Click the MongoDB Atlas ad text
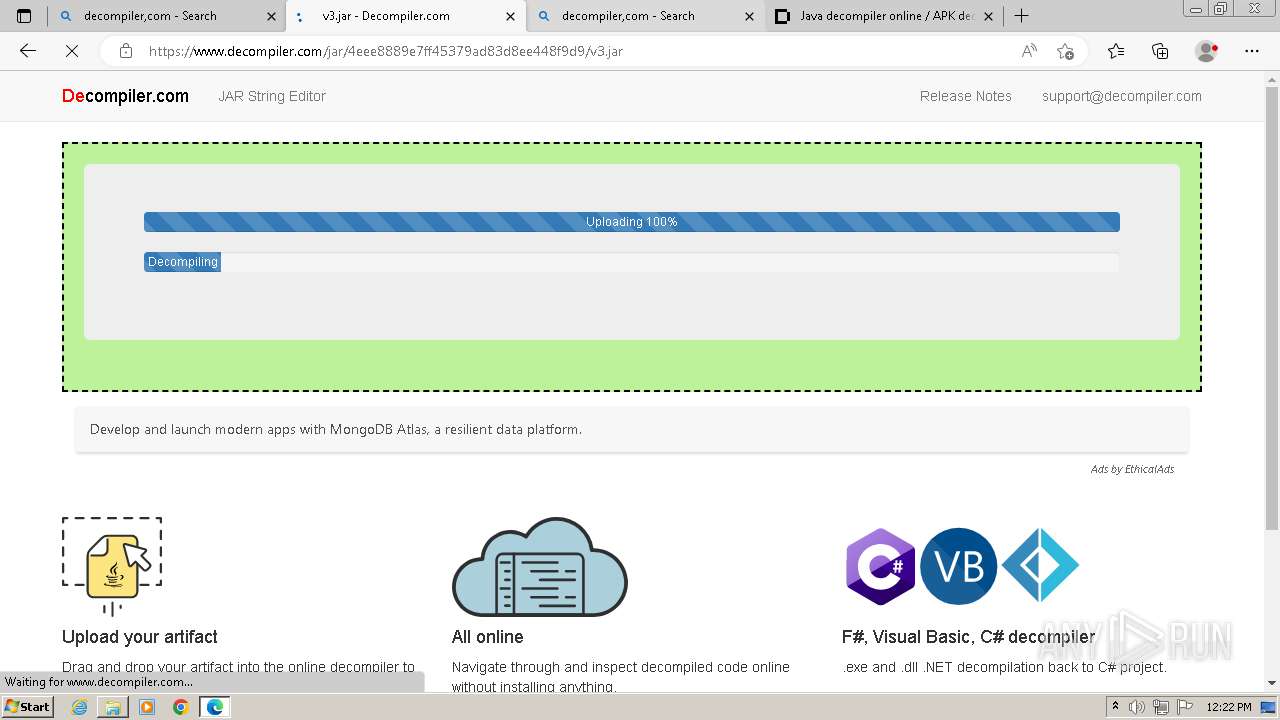 click(x=336, y=429)
